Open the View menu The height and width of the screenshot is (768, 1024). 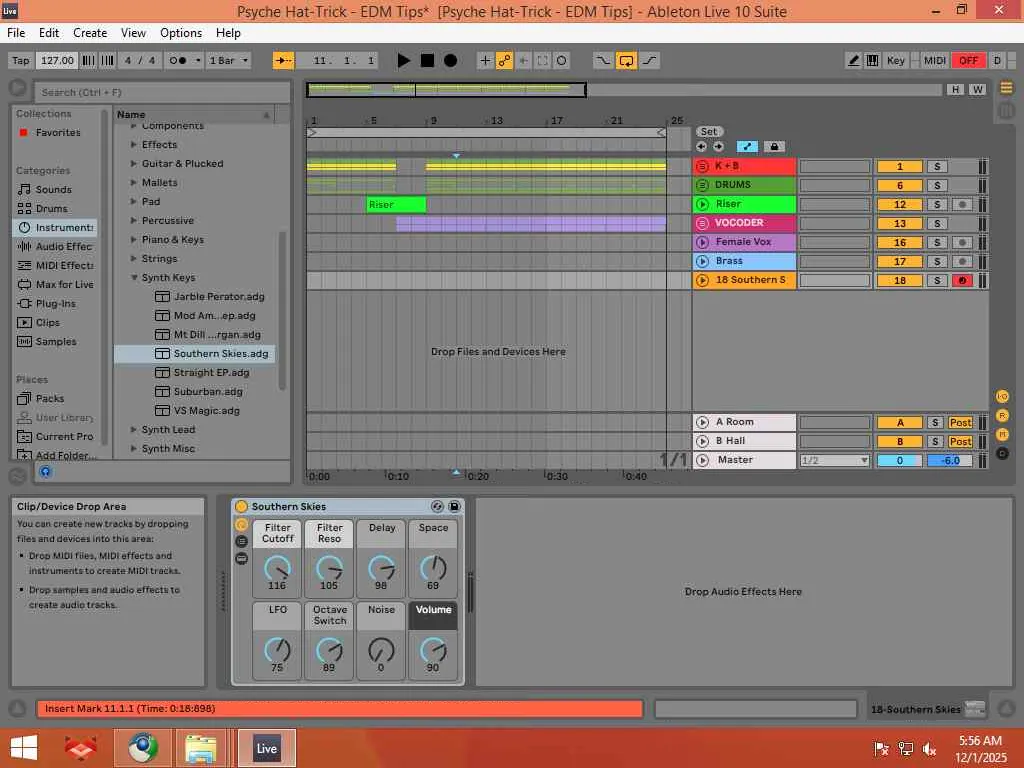pos(133,33)
